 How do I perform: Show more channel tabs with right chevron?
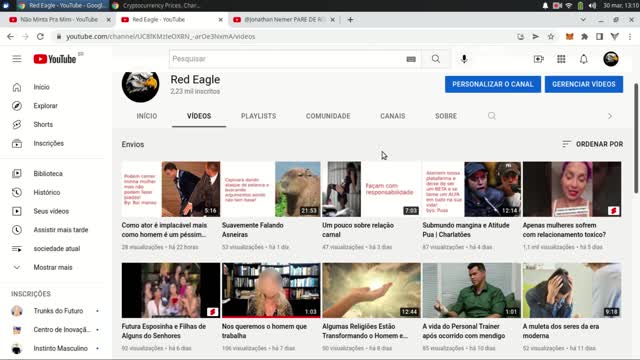[x=610, y=116]
